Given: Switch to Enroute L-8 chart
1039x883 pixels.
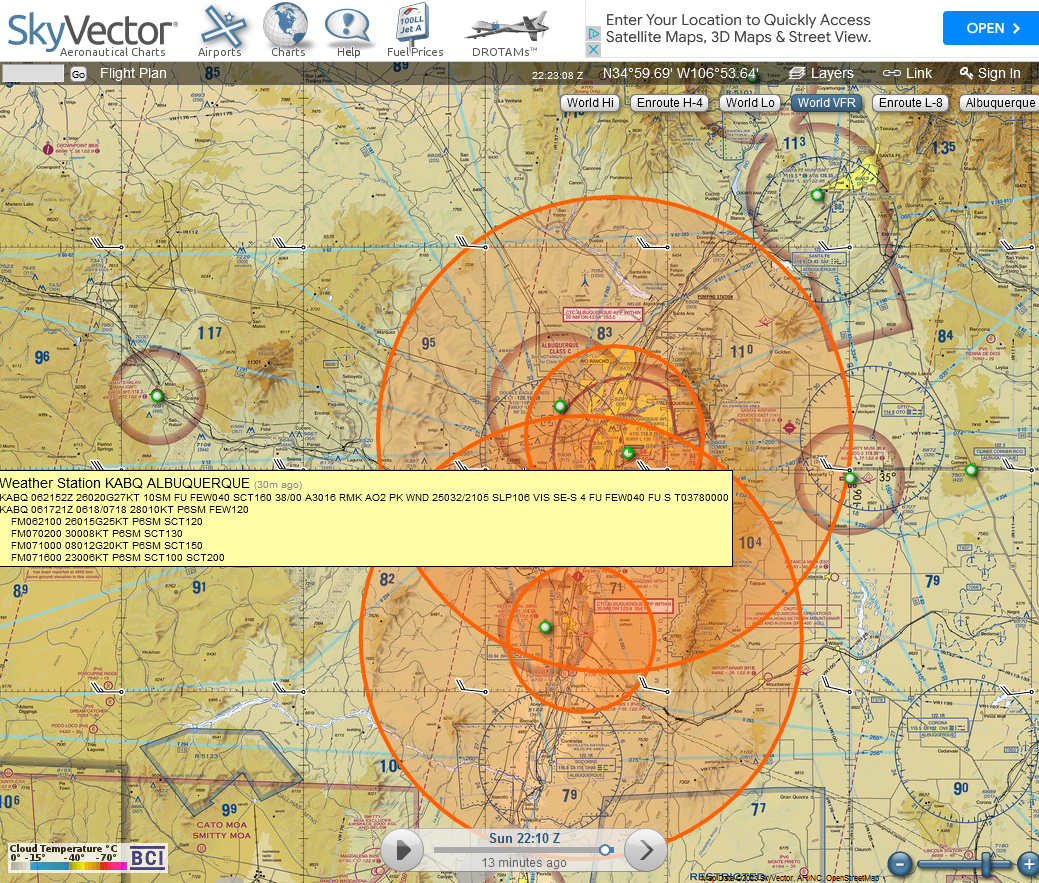Looking at the screenshot, I should pos(910,103).
